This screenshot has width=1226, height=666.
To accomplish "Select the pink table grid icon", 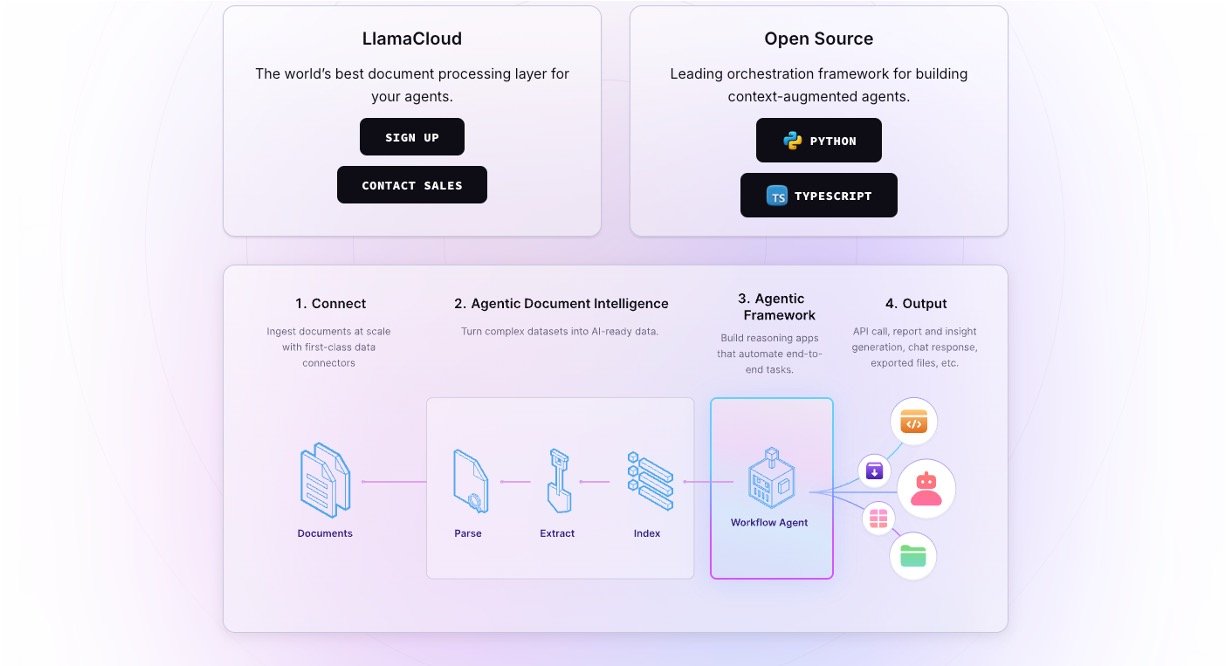I will point(878,518).
